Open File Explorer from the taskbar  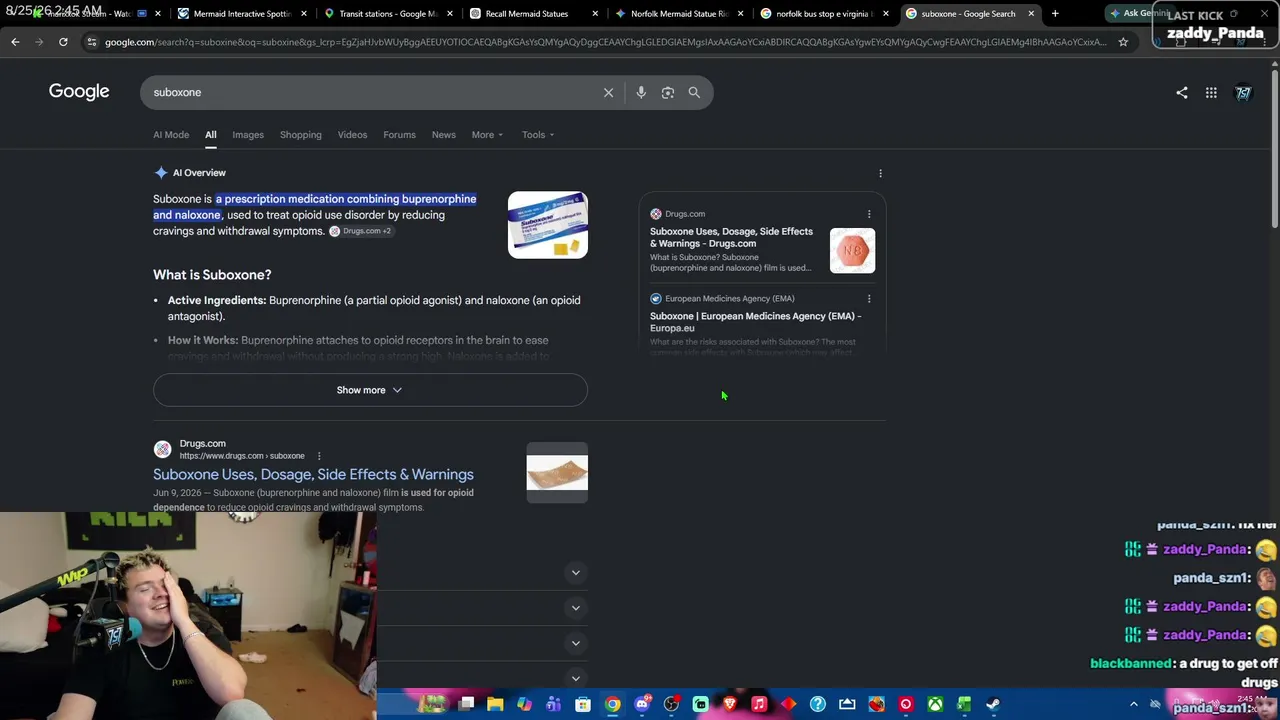(495, 704)
